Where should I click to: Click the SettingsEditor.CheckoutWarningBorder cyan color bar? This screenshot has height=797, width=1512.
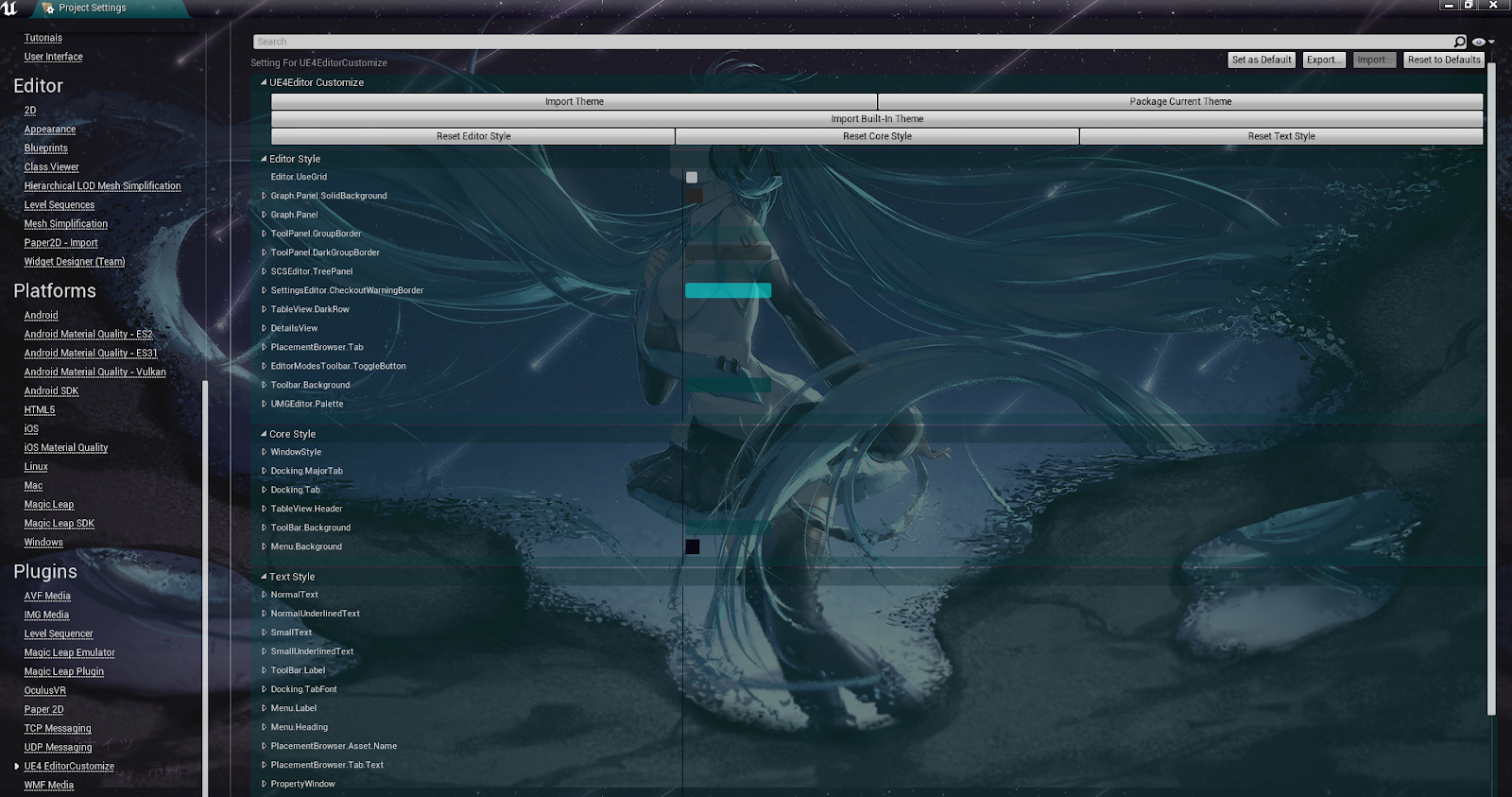pyautogui.click(x=728, y=290)
